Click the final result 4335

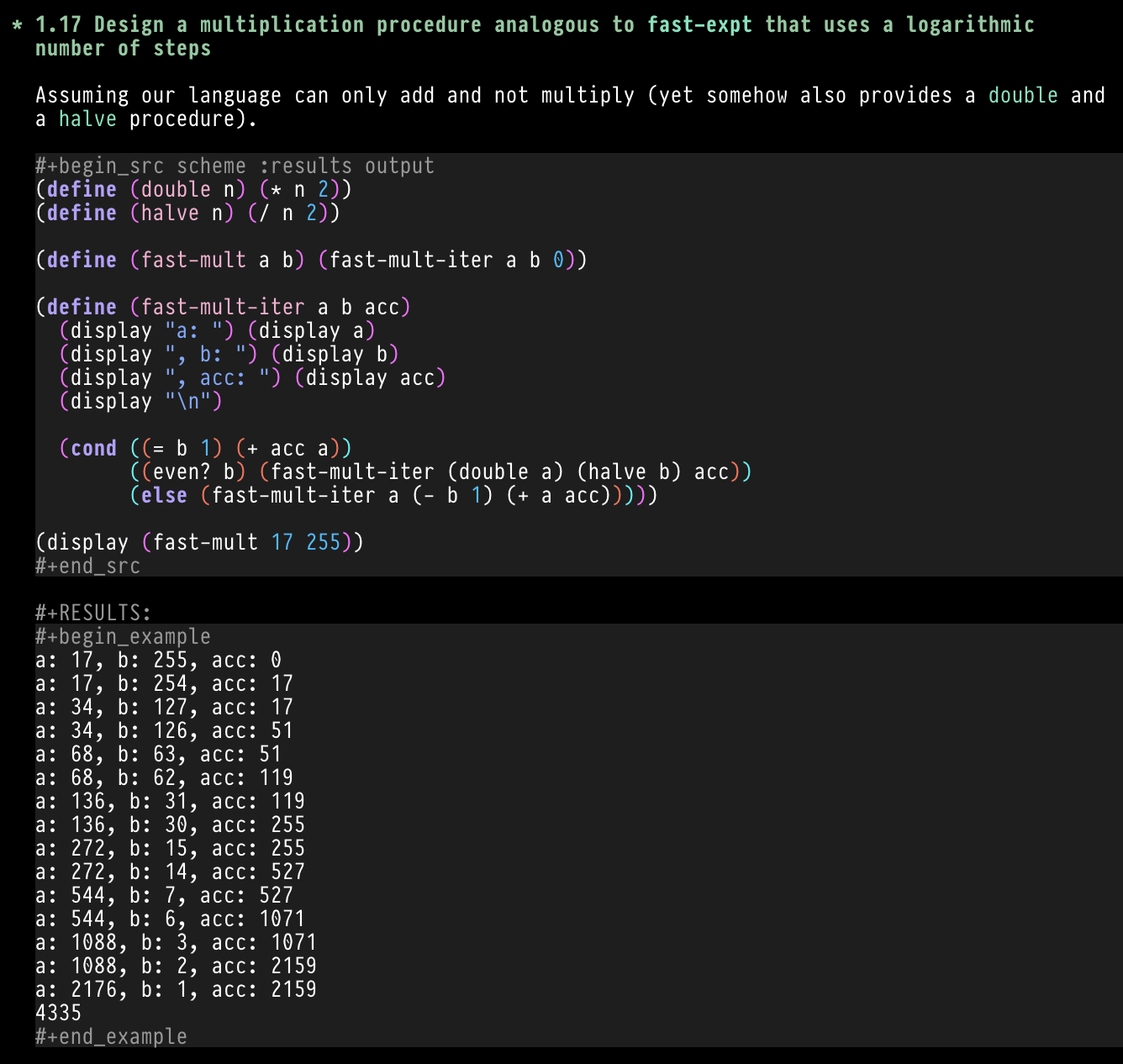click(x=58, y=1013)
